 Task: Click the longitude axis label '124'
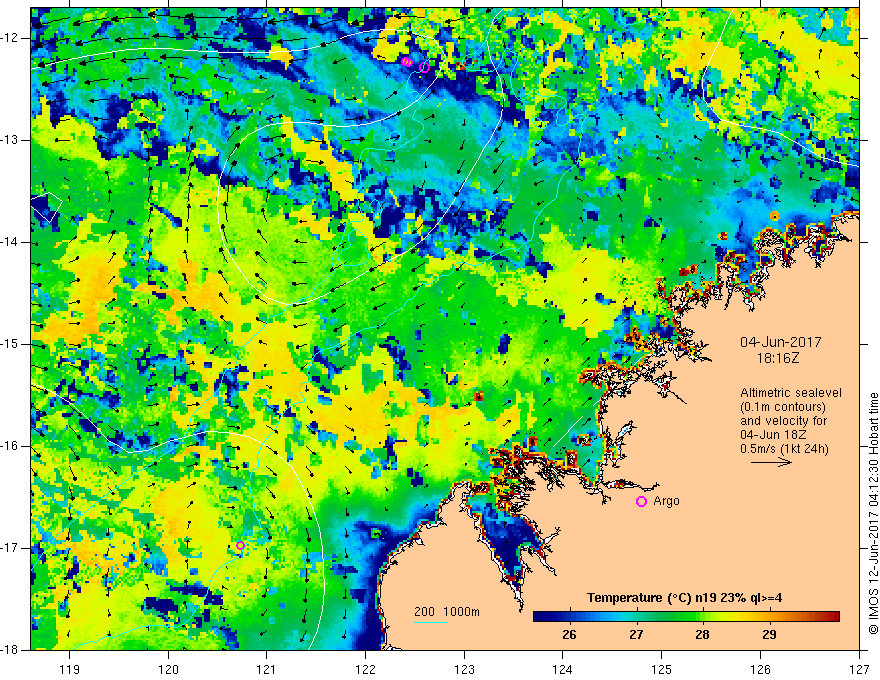(x=563, y=669)
